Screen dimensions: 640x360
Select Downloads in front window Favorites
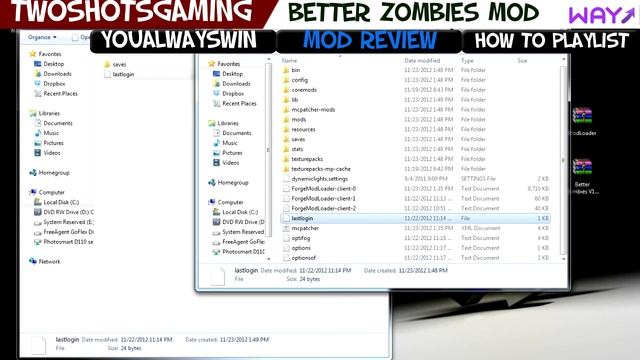click(236, 84)
